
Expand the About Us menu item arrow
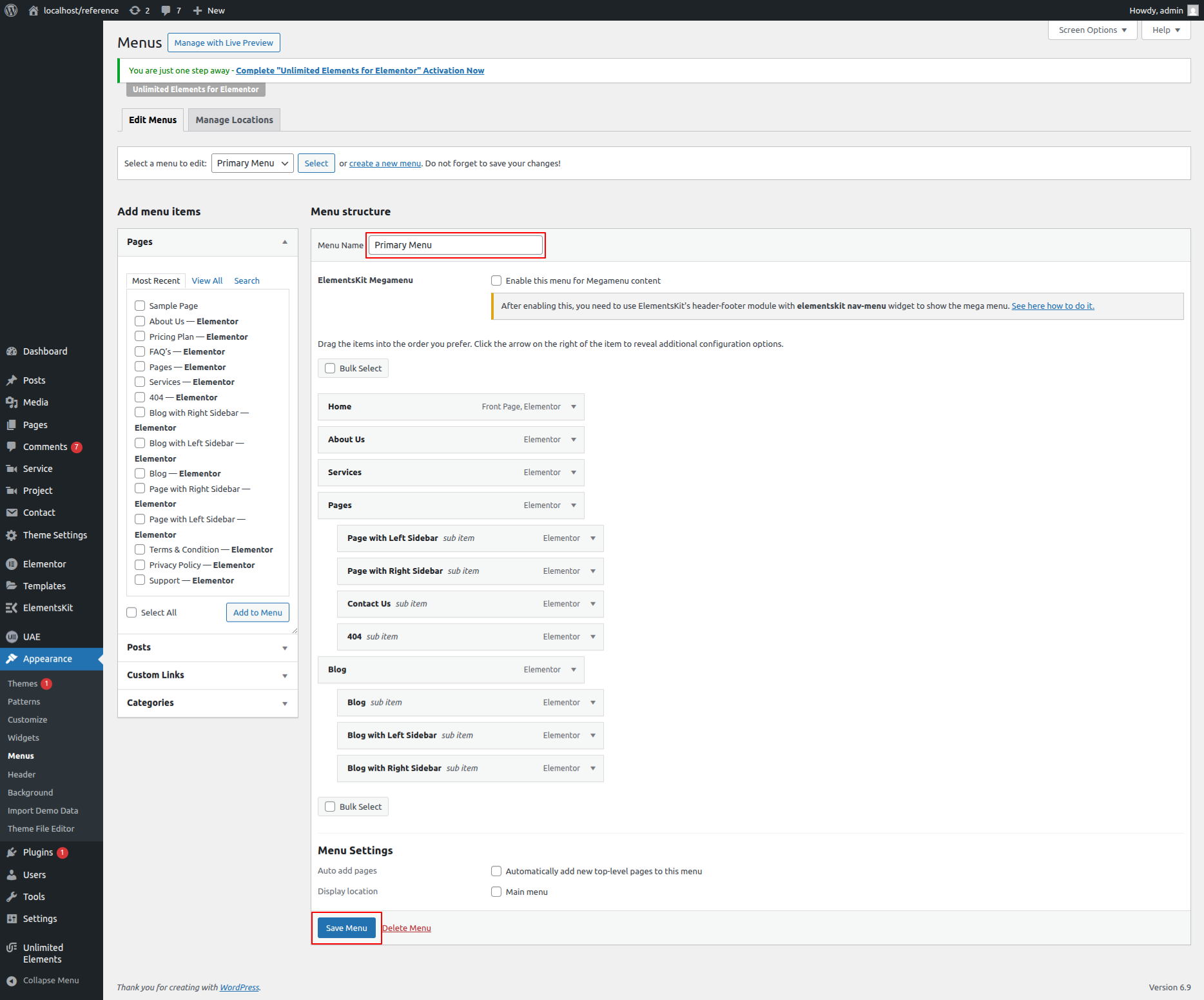(x=574, y=440)
